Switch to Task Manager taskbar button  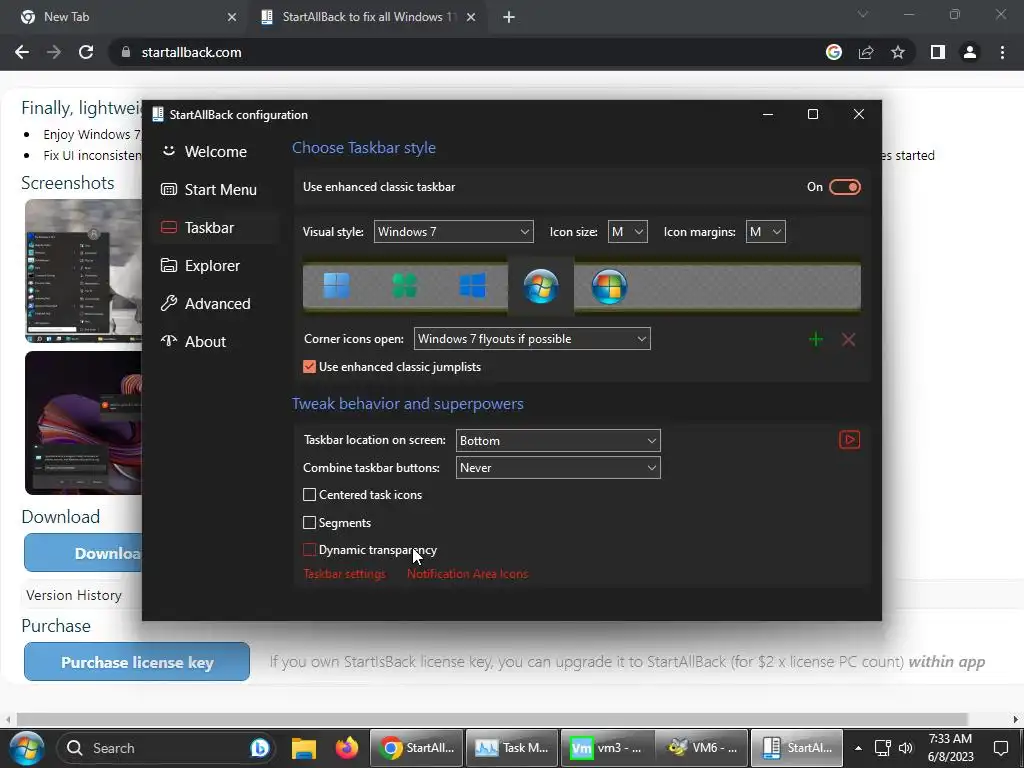(x=511, y=748)
